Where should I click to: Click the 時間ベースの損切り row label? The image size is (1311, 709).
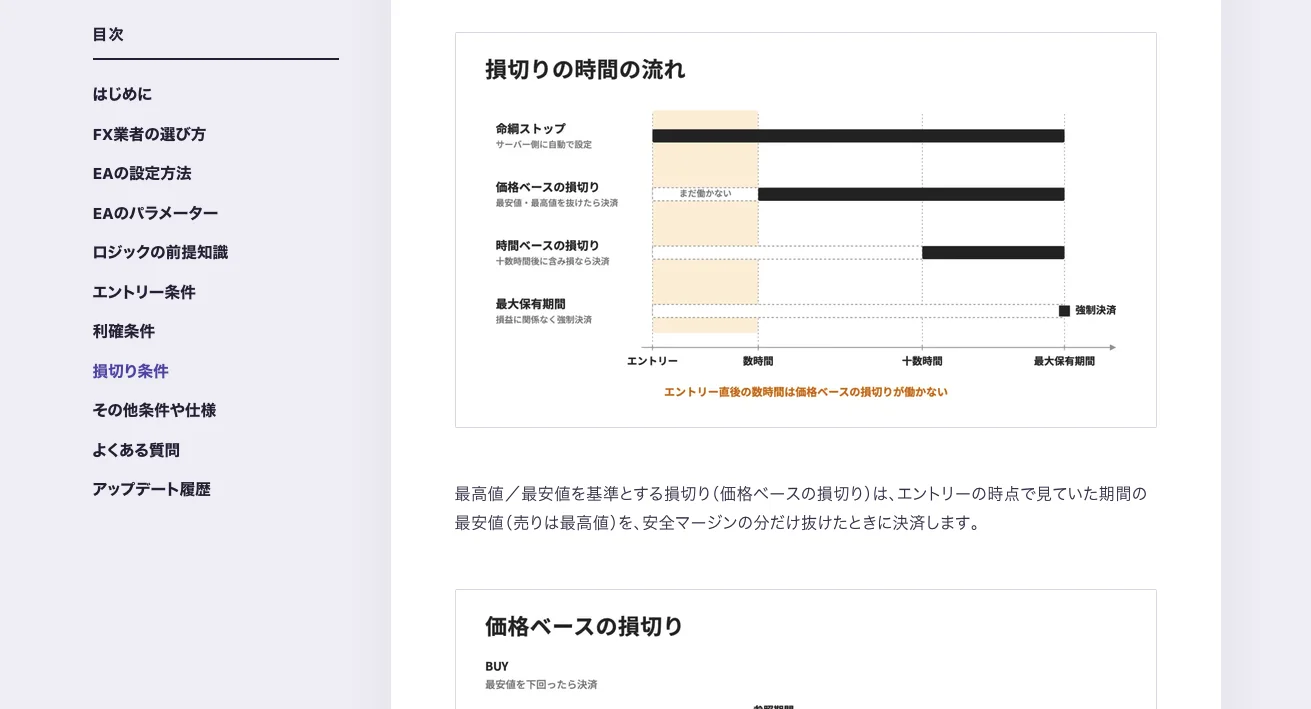(547, 245)
